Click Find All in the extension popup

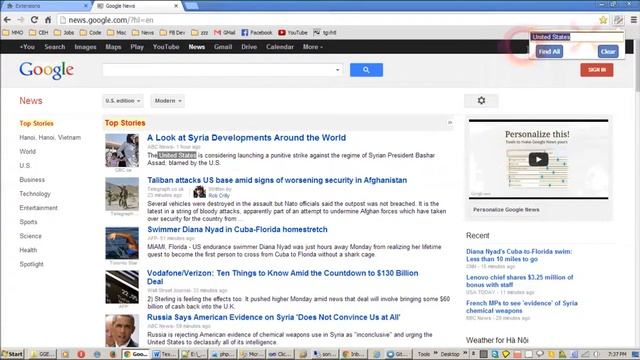click(x=549, y=51)
